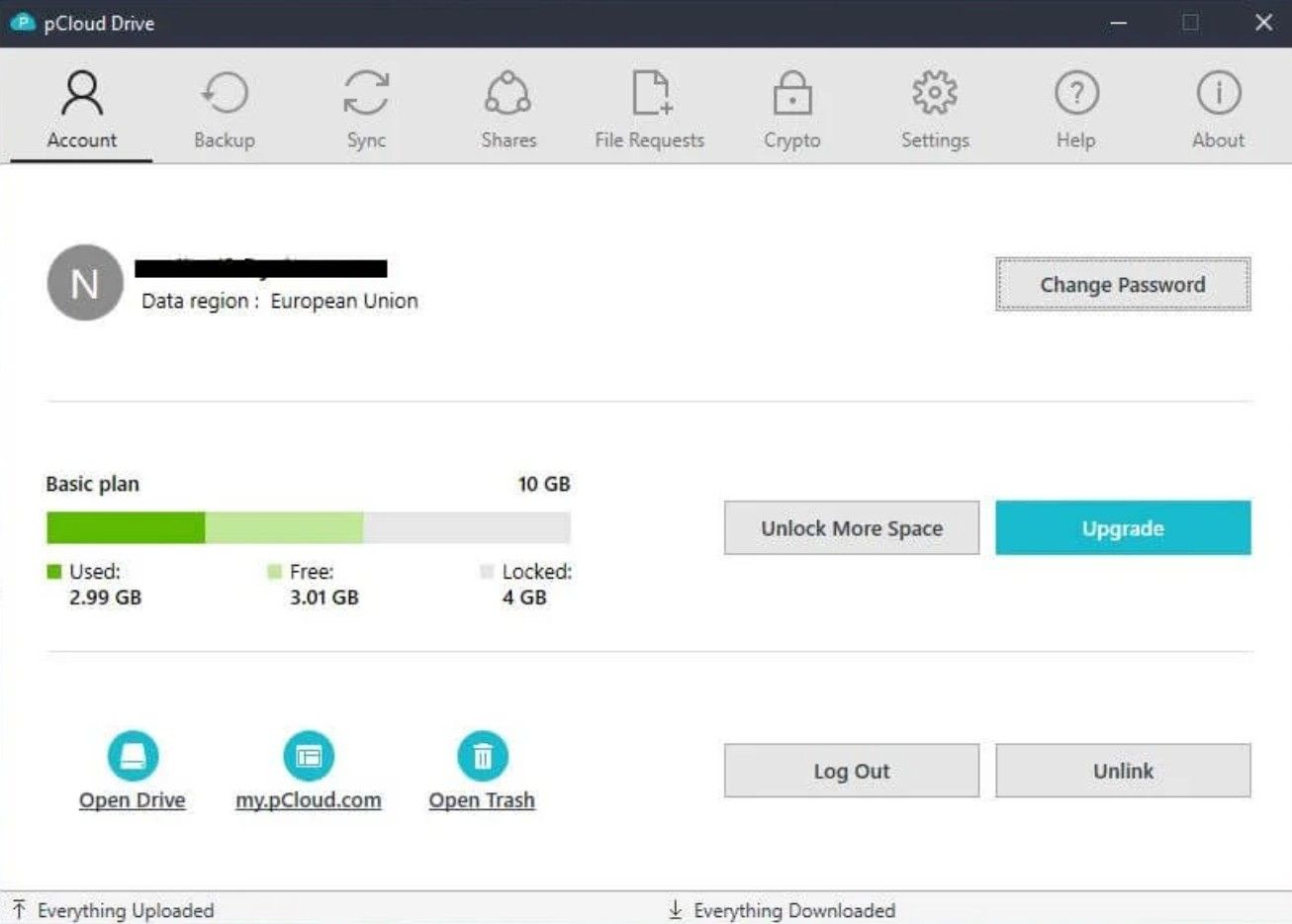Click the Free light green legend square
The image size is (1292, 924).
tap(275, 571)
